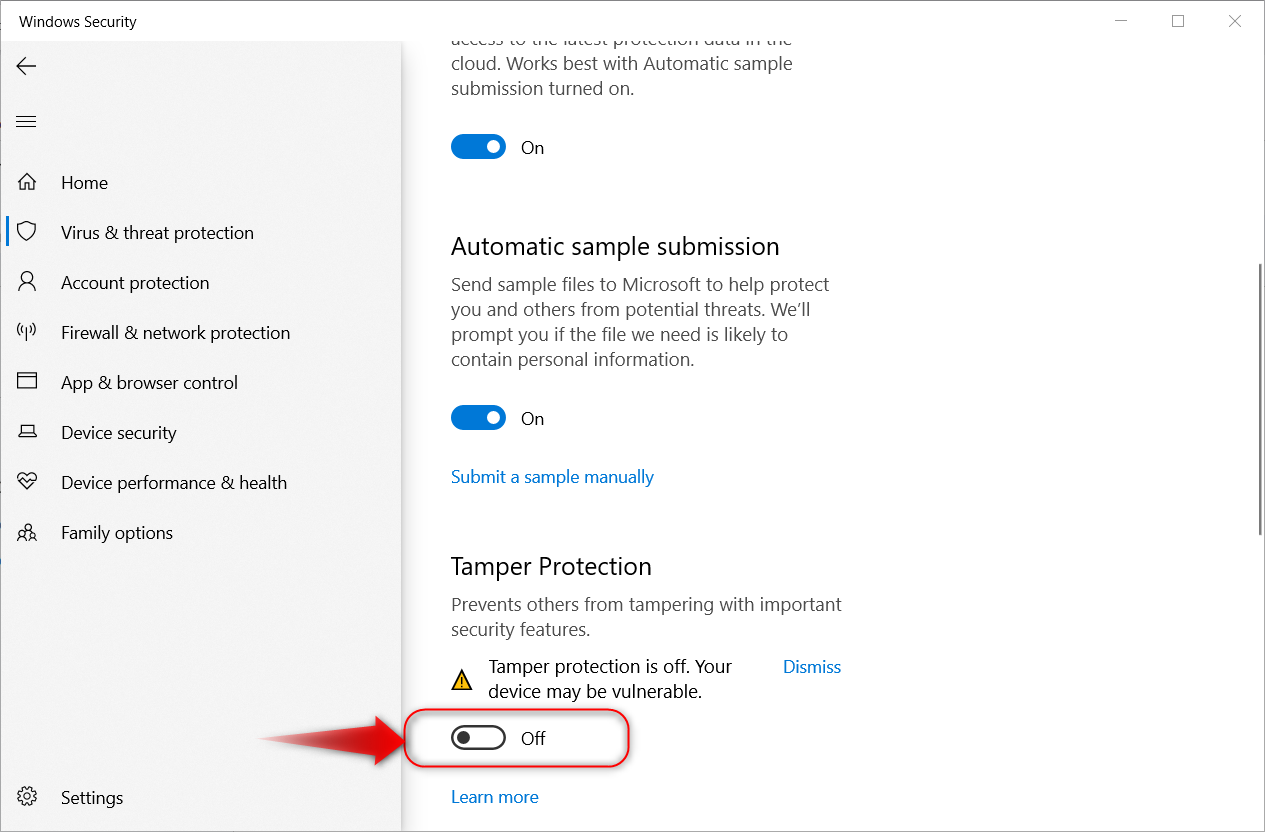Viewport: 1265px width, 832px height.
Task: Go to Account protection menu item
Action: pyautogui.click(x=135, y=283)
